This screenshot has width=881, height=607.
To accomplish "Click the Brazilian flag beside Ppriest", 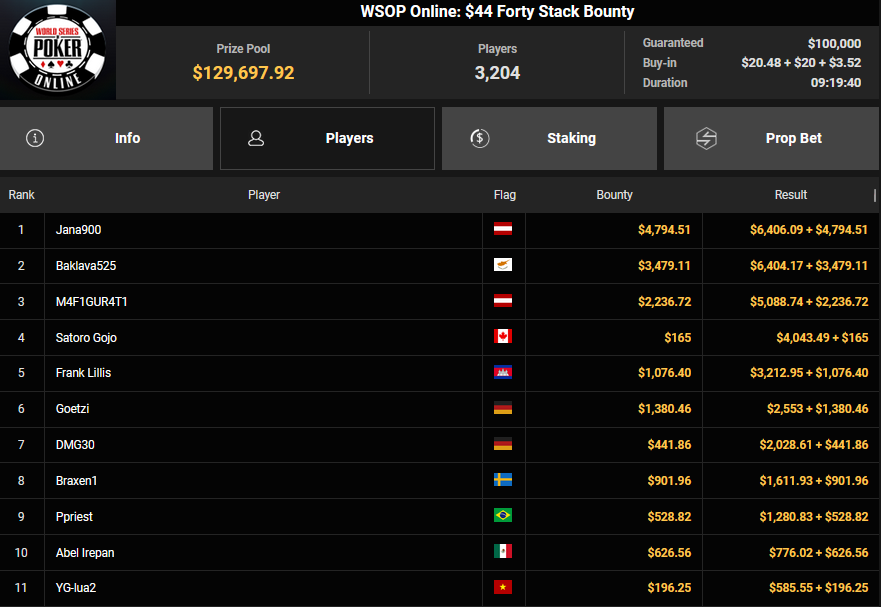I will pos(503,516).
